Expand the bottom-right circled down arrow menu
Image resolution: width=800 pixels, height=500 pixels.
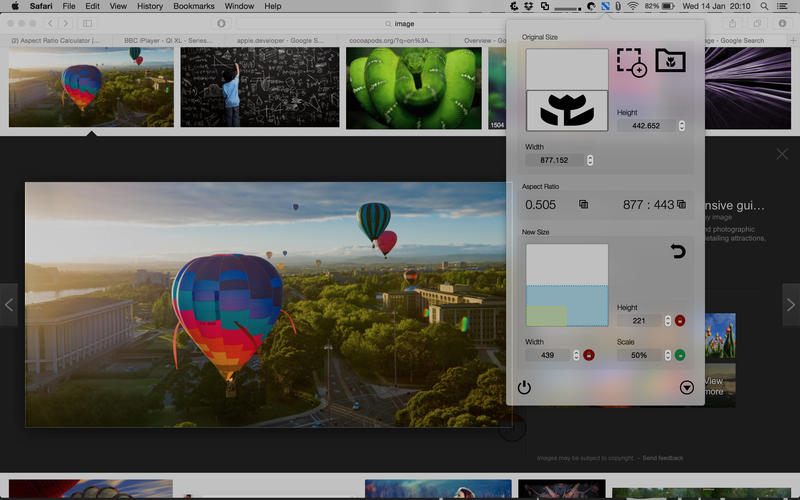686,387
